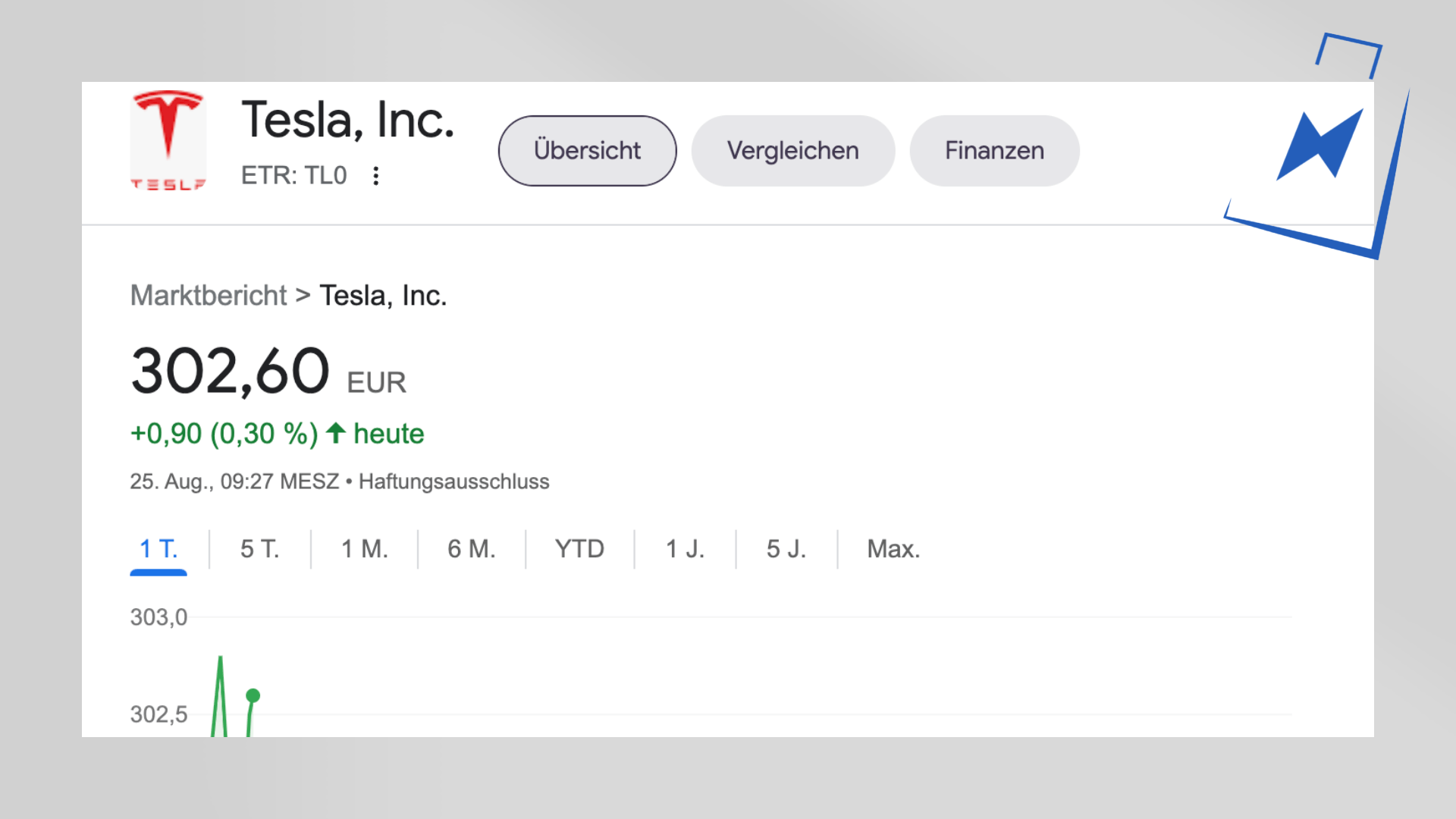
Task: Open the Marktbericht breadcrumb link
Action: click(209, 295)
